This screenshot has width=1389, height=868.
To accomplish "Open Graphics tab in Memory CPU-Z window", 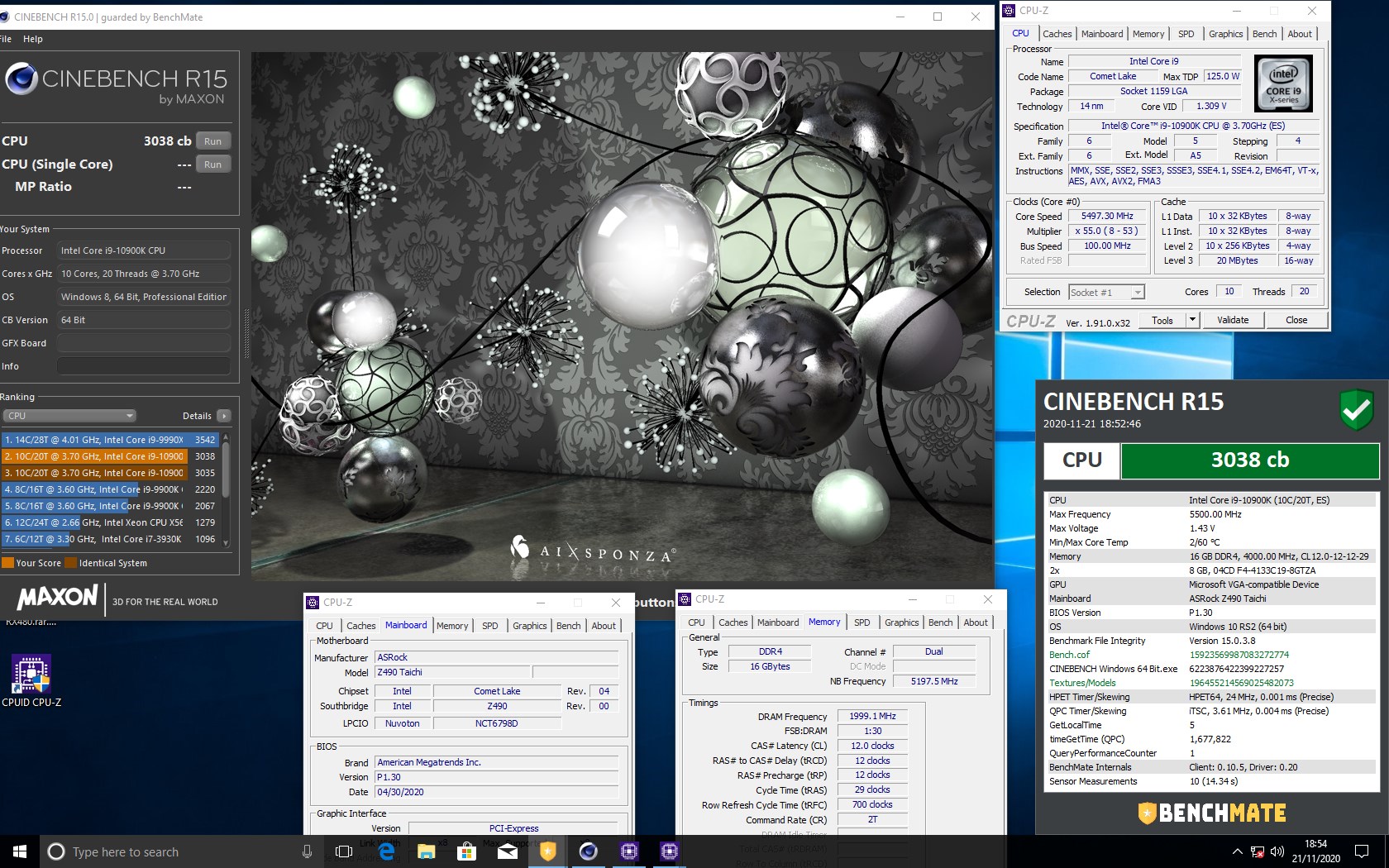I will 901,622.
